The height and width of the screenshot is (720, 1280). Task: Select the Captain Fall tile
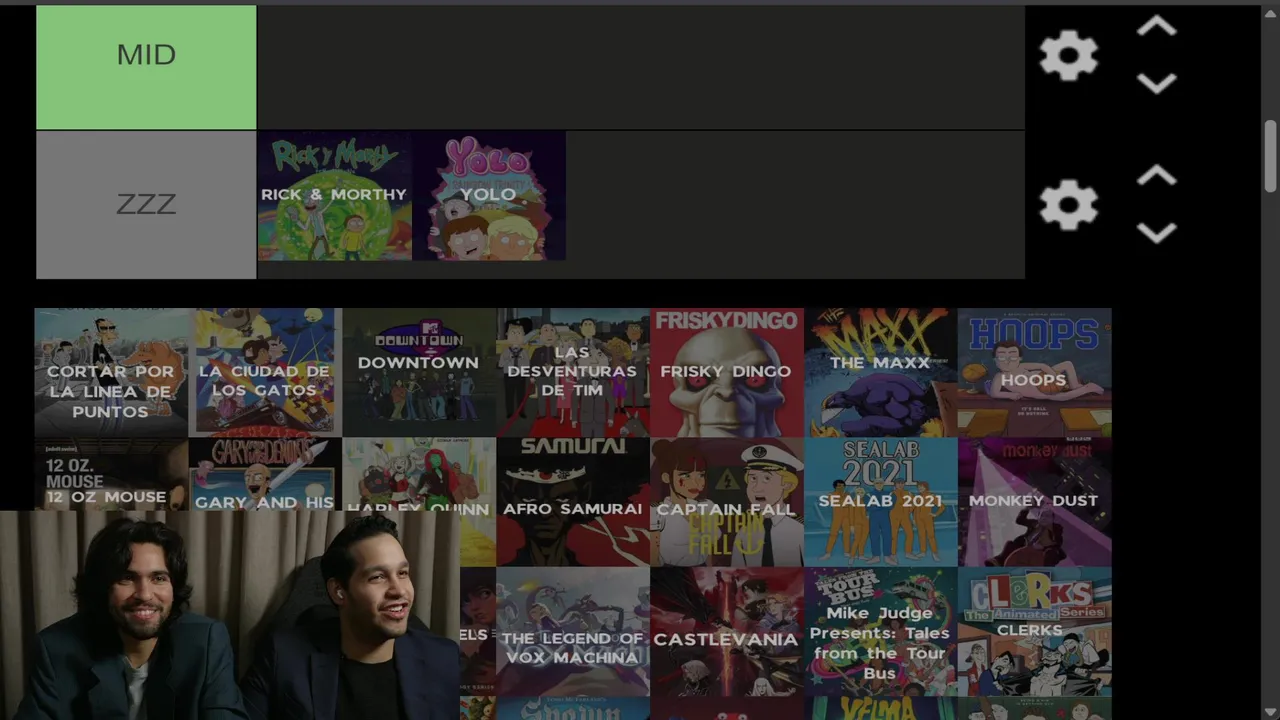727,502
